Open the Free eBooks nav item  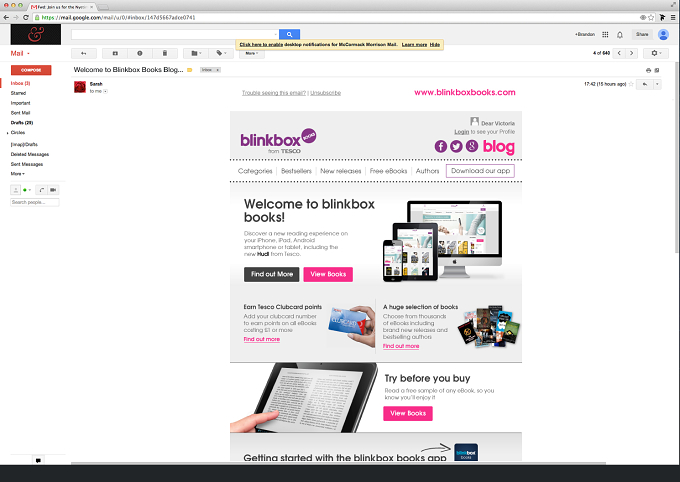(x=388, y=171)
